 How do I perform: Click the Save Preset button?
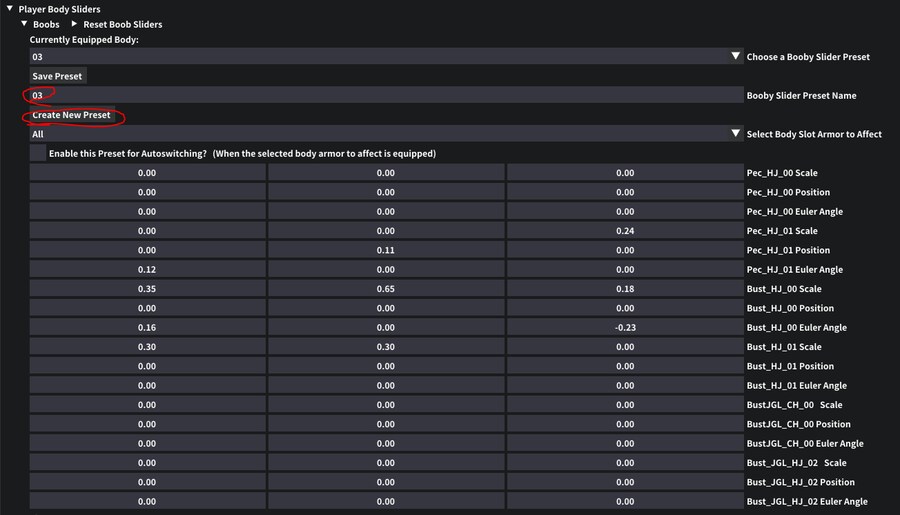(58, 76)
